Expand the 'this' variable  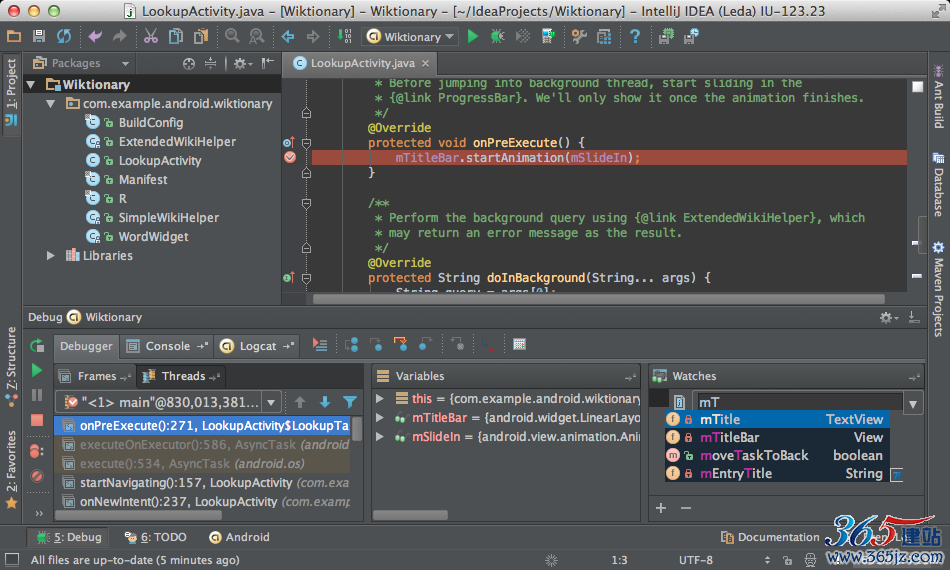point(380,399)
